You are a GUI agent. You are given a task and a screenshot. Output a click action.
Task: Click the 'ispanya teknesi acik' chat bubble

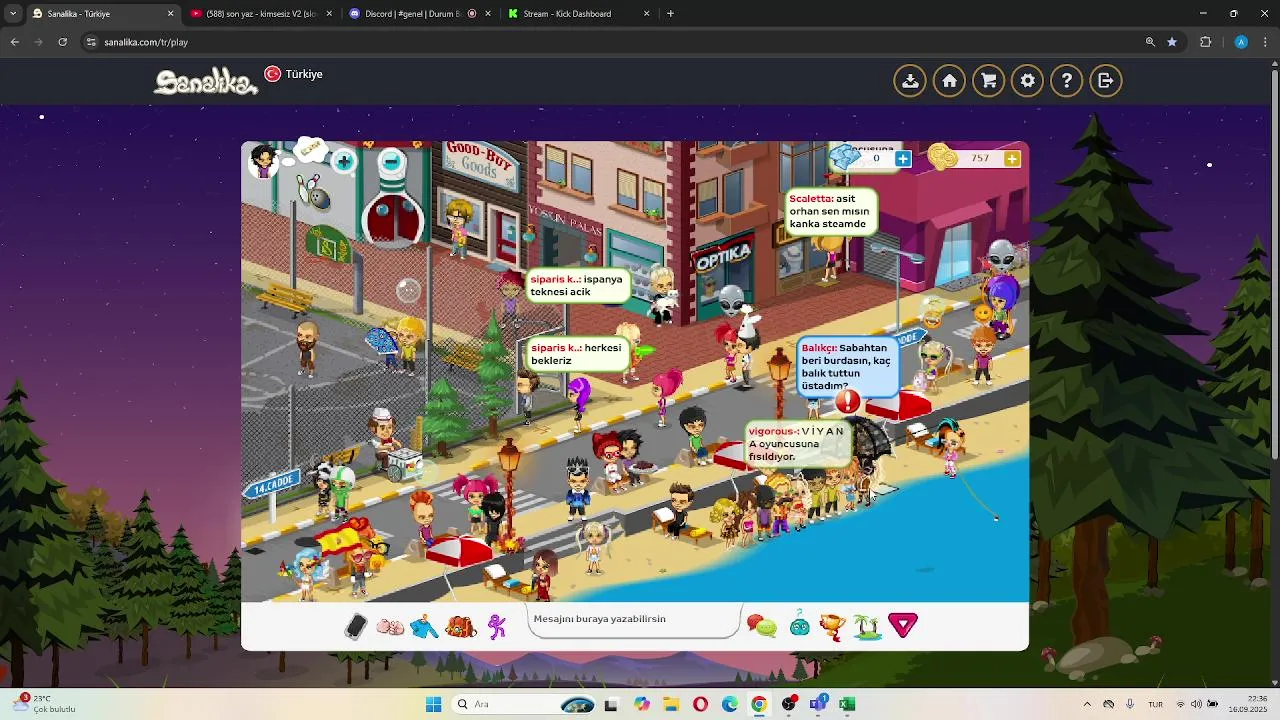578,285
